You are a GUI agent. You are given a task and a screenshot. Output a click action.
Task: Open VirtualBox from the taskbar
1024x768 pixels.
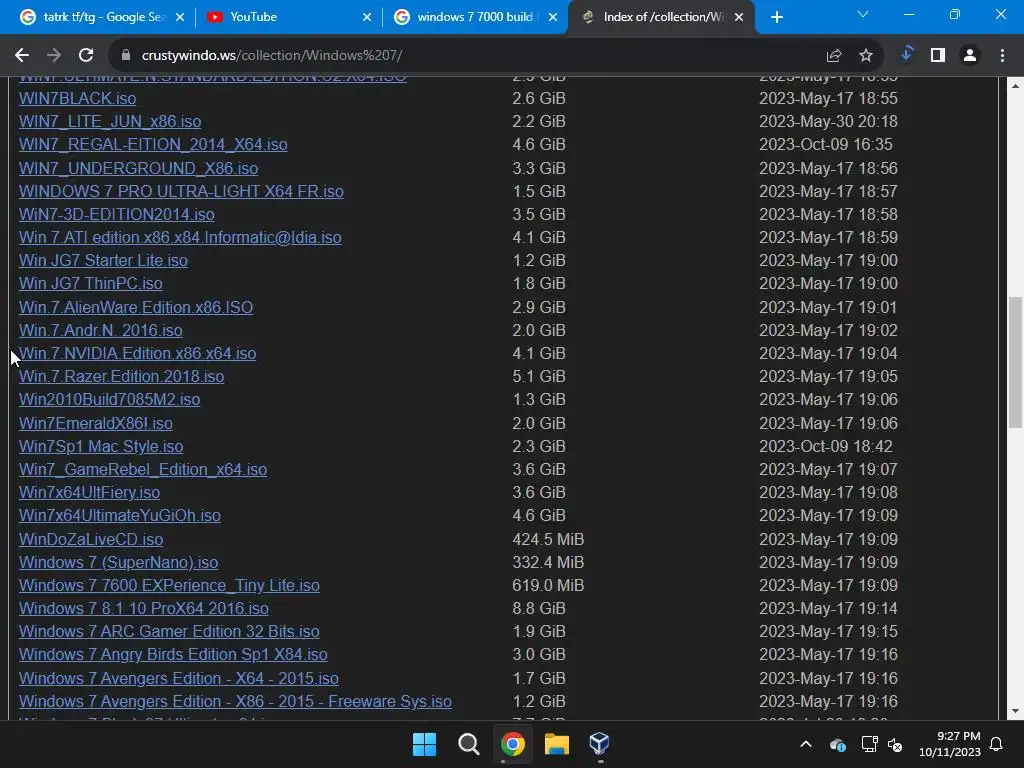click(600, 744)
